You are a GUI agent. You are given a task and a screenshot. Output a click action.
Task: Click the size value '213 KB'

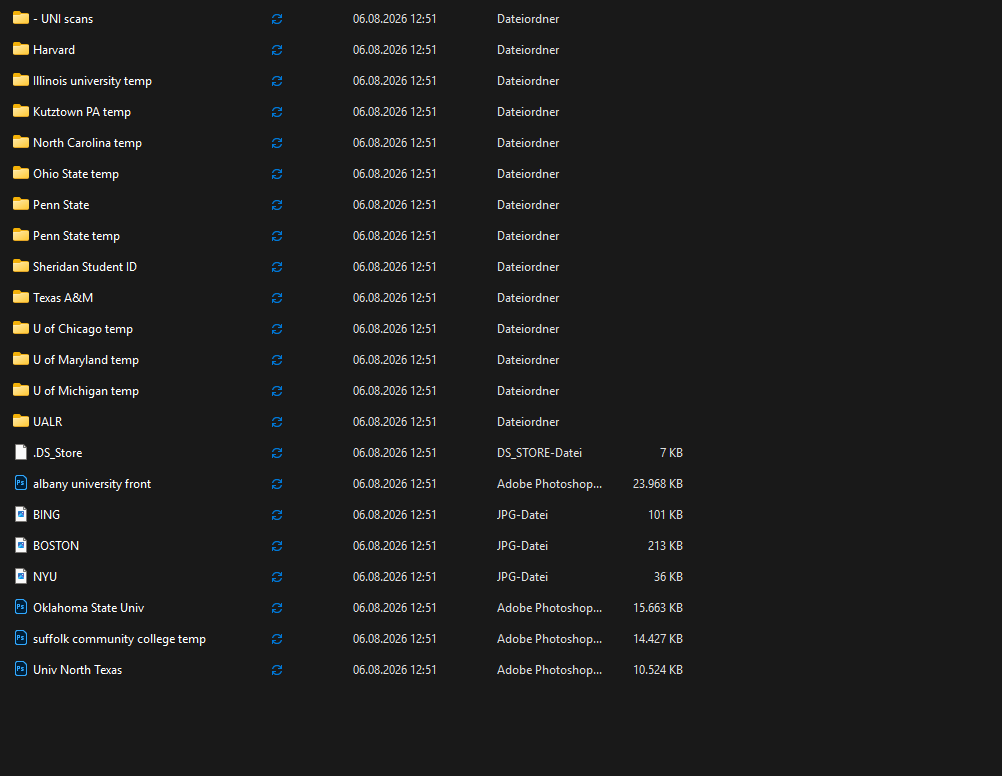point(665,546)
